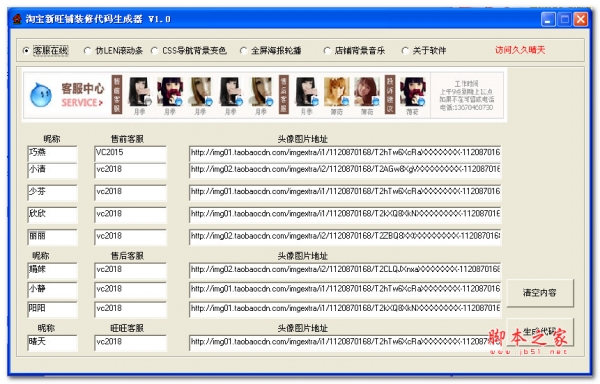Click the blue water-drop service mascot icon
The height and width of the screenshot is (384, 600).
41,95
